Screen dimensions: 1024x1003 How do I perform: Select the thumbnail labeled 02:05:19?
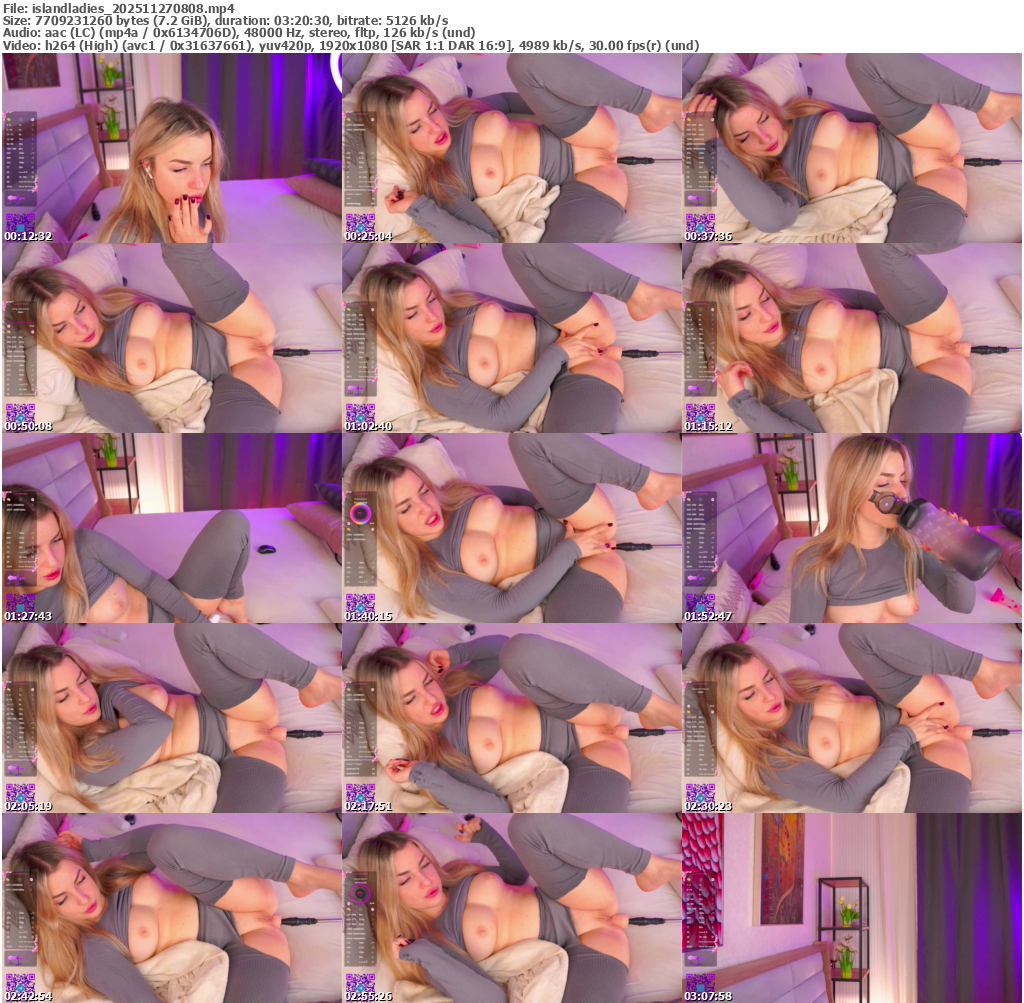[171, 718]
